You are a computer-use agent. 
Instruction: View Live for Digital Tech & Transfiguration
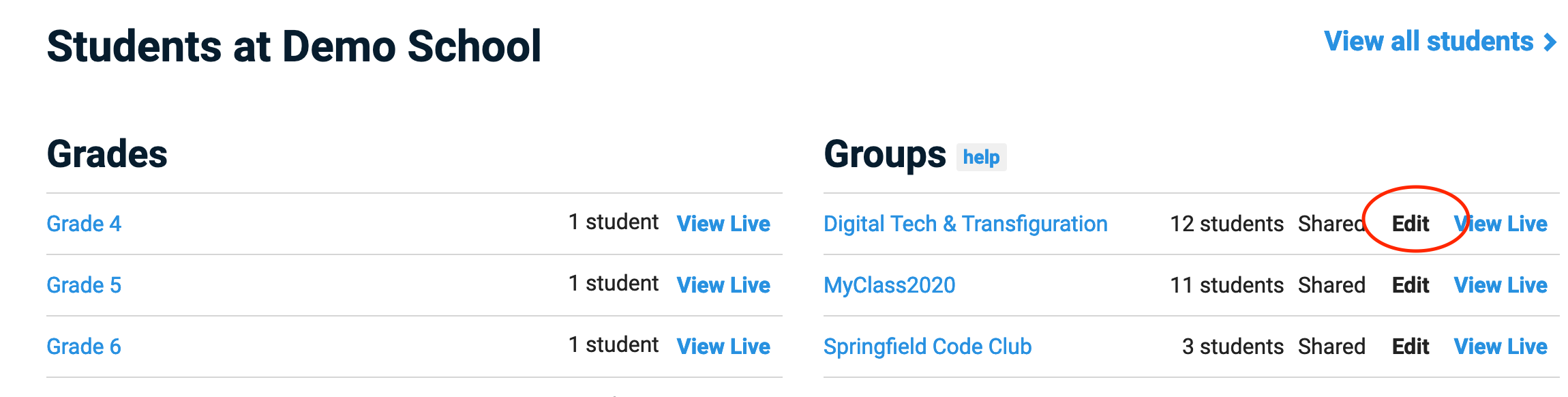[x=1501, y=224]
